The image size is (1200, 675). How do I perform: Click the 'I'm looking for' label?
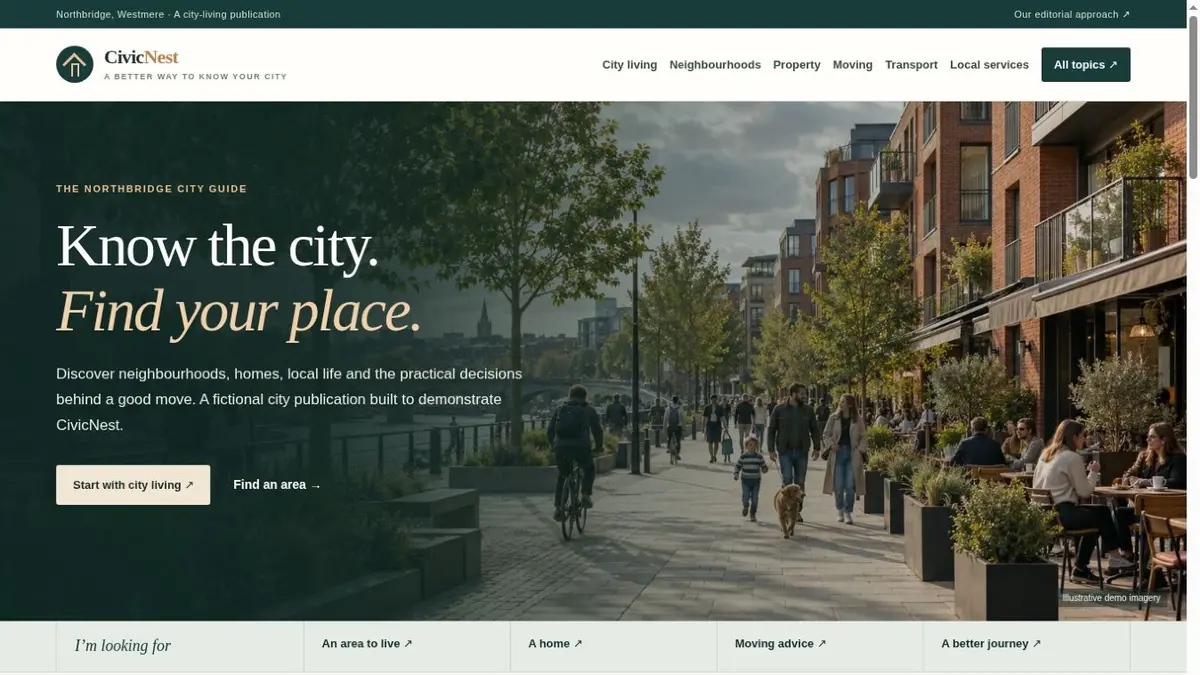click(122, 646)
